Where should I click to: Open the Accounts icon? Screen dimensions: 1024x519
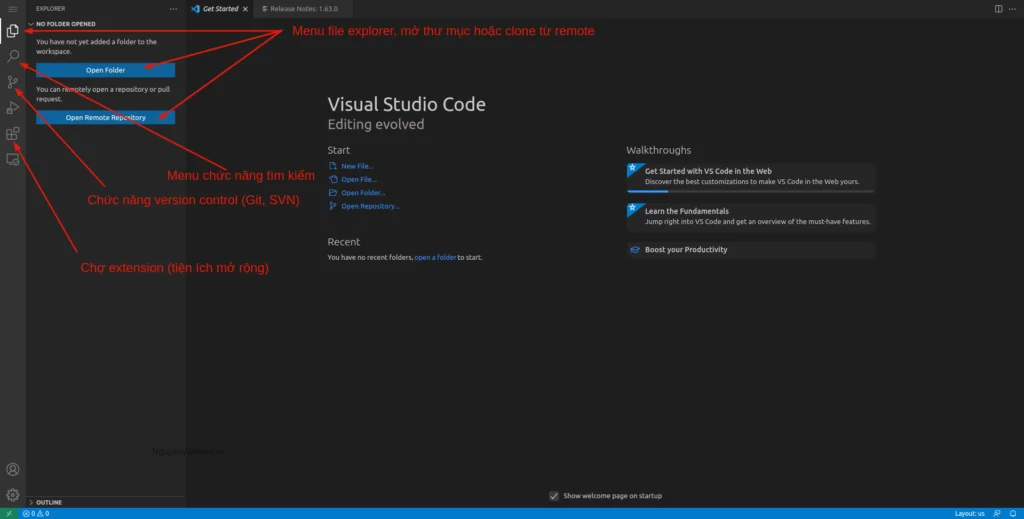(x=12, y=469)
